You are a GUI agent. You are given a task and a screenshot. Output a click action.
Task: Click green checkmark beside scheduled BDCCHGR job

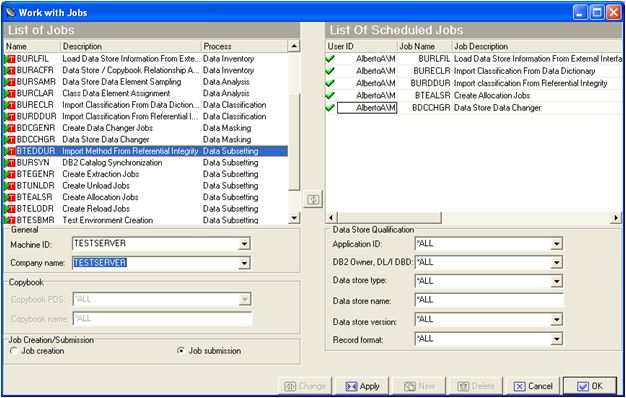point(330,108)
